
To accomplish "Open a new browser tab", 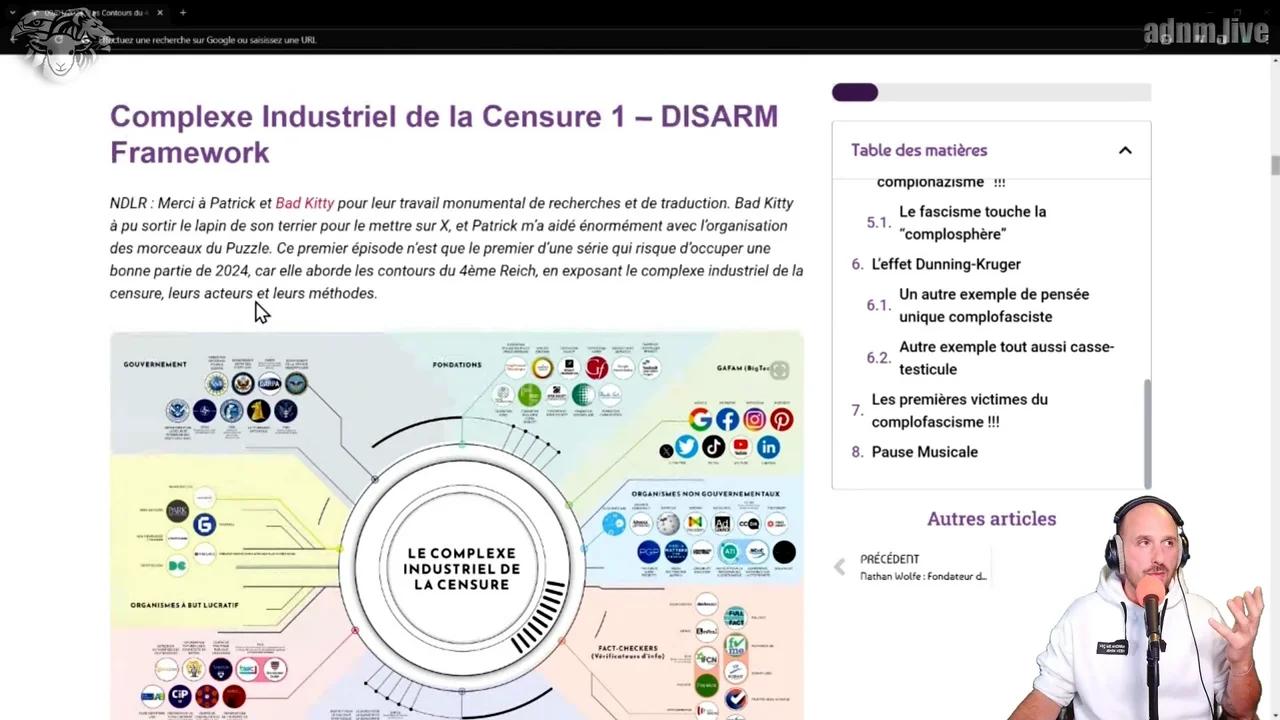I will click(x=182, y=13).
